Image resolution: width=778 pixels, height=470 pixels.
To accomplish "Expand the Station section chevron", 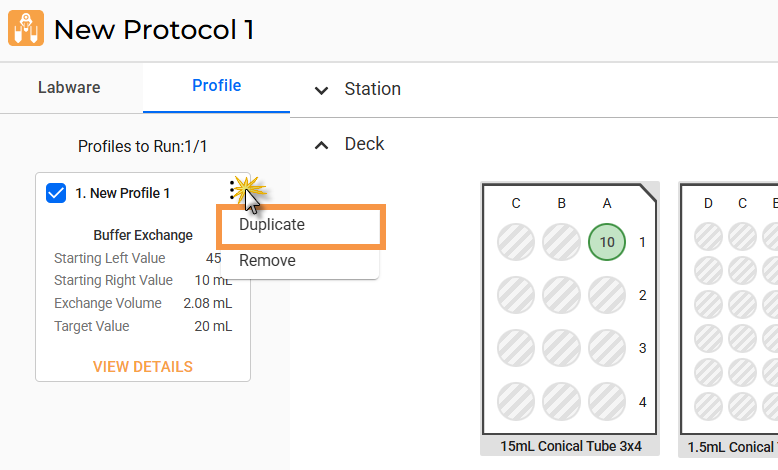I will point(321,90).
